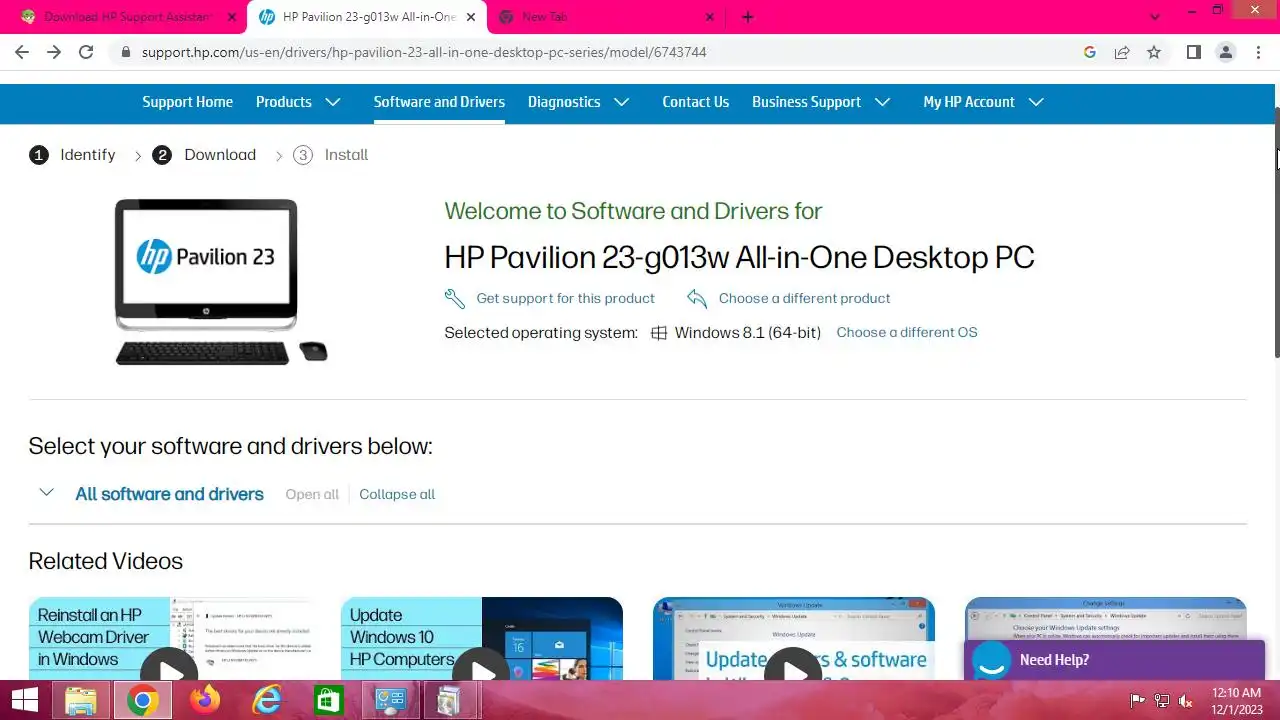Choose a different OS
This screenshot has width=1280, height=720.
[906, 332]
